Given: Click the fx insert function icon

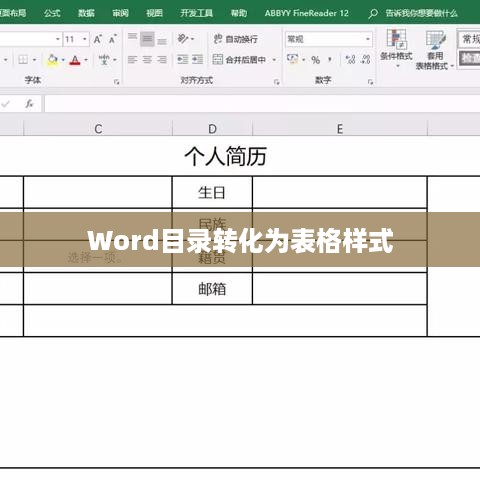Looking at the screenshot, I should [29, 104].
